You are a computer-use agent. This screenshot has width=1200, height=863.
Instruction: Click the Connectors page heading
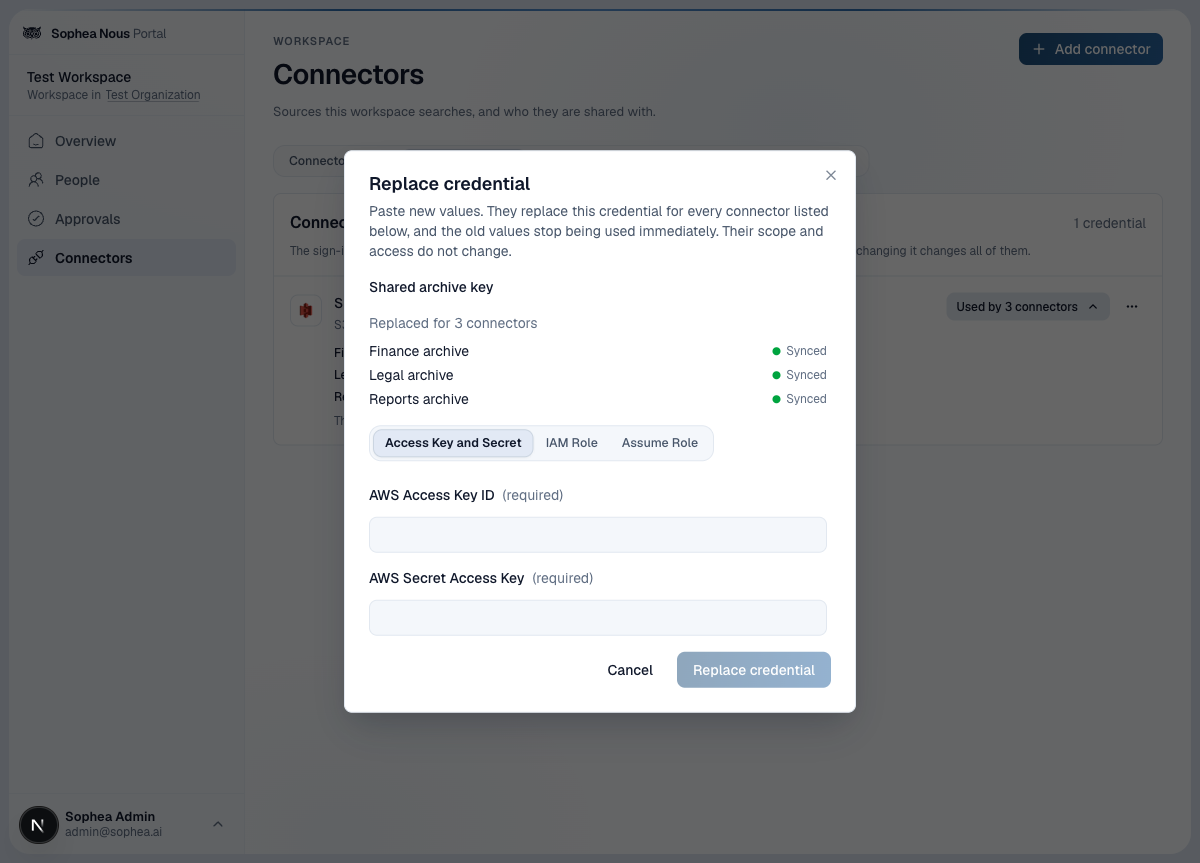point(348,74)
